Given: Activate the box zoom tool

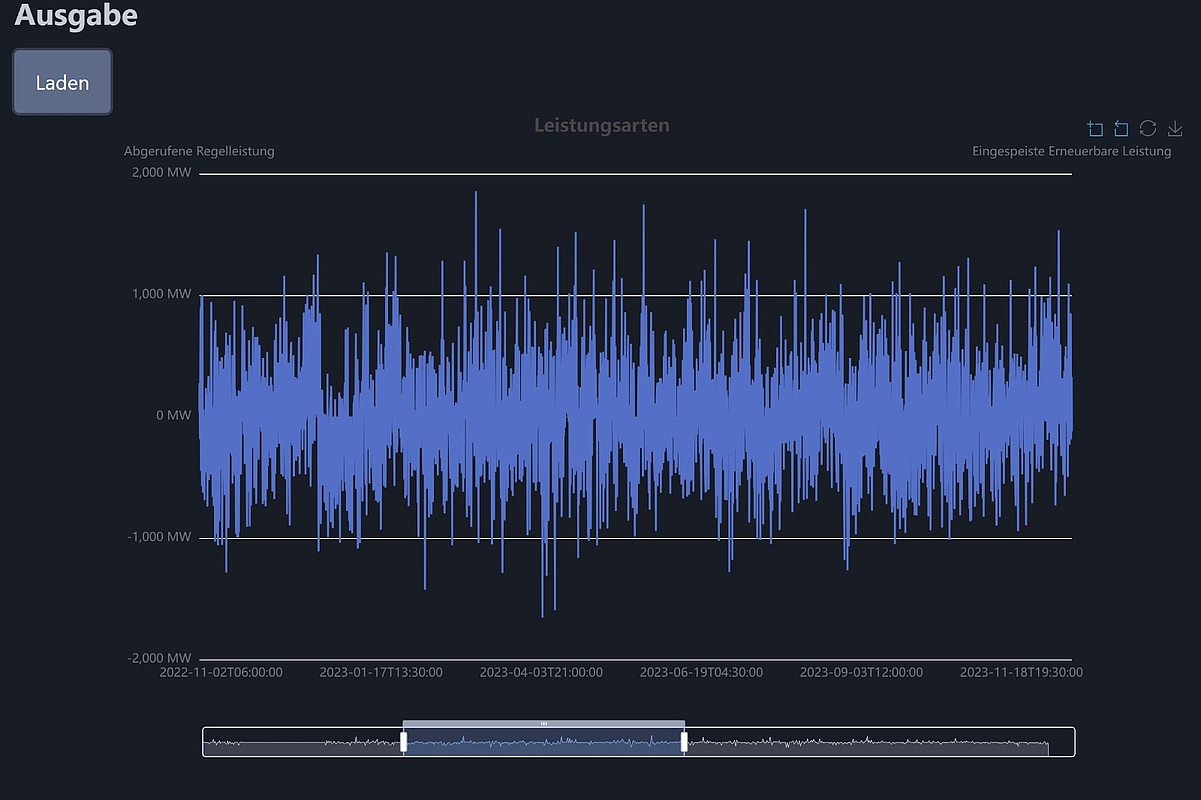Looking at the screenshot, I should [x=1095, y=128].
